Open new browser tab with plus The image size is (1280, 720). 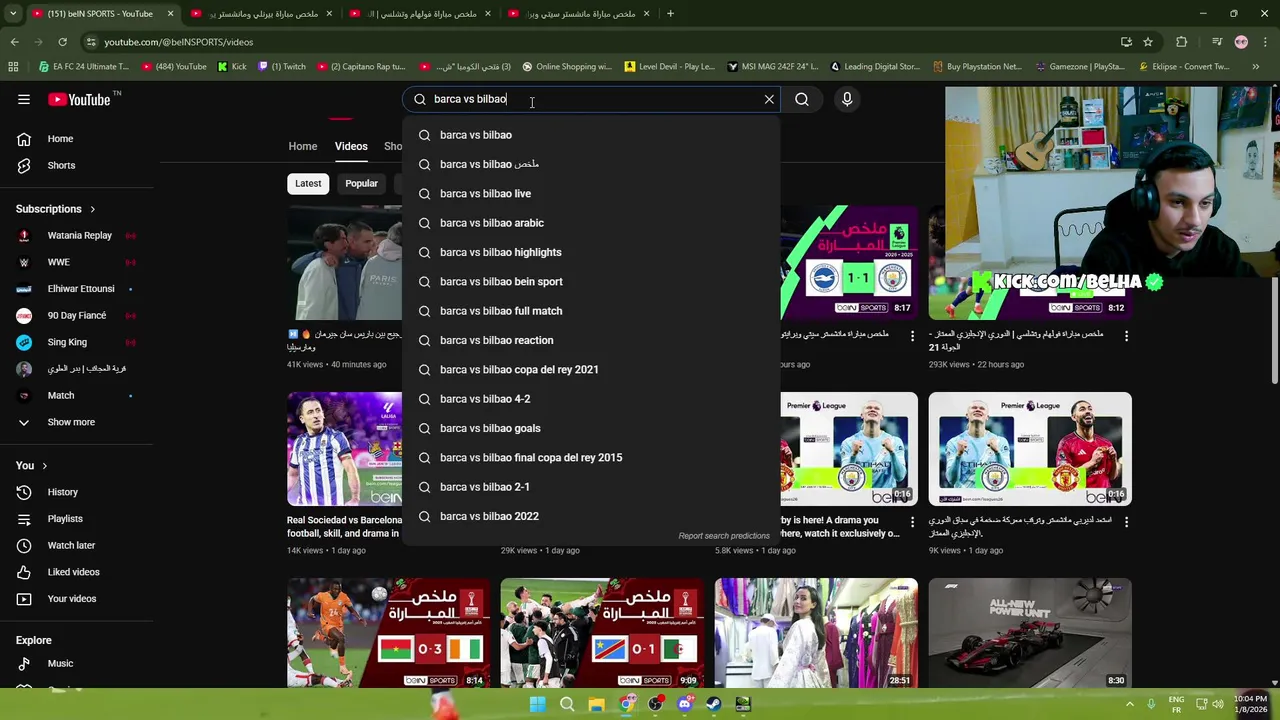(670, 14)
